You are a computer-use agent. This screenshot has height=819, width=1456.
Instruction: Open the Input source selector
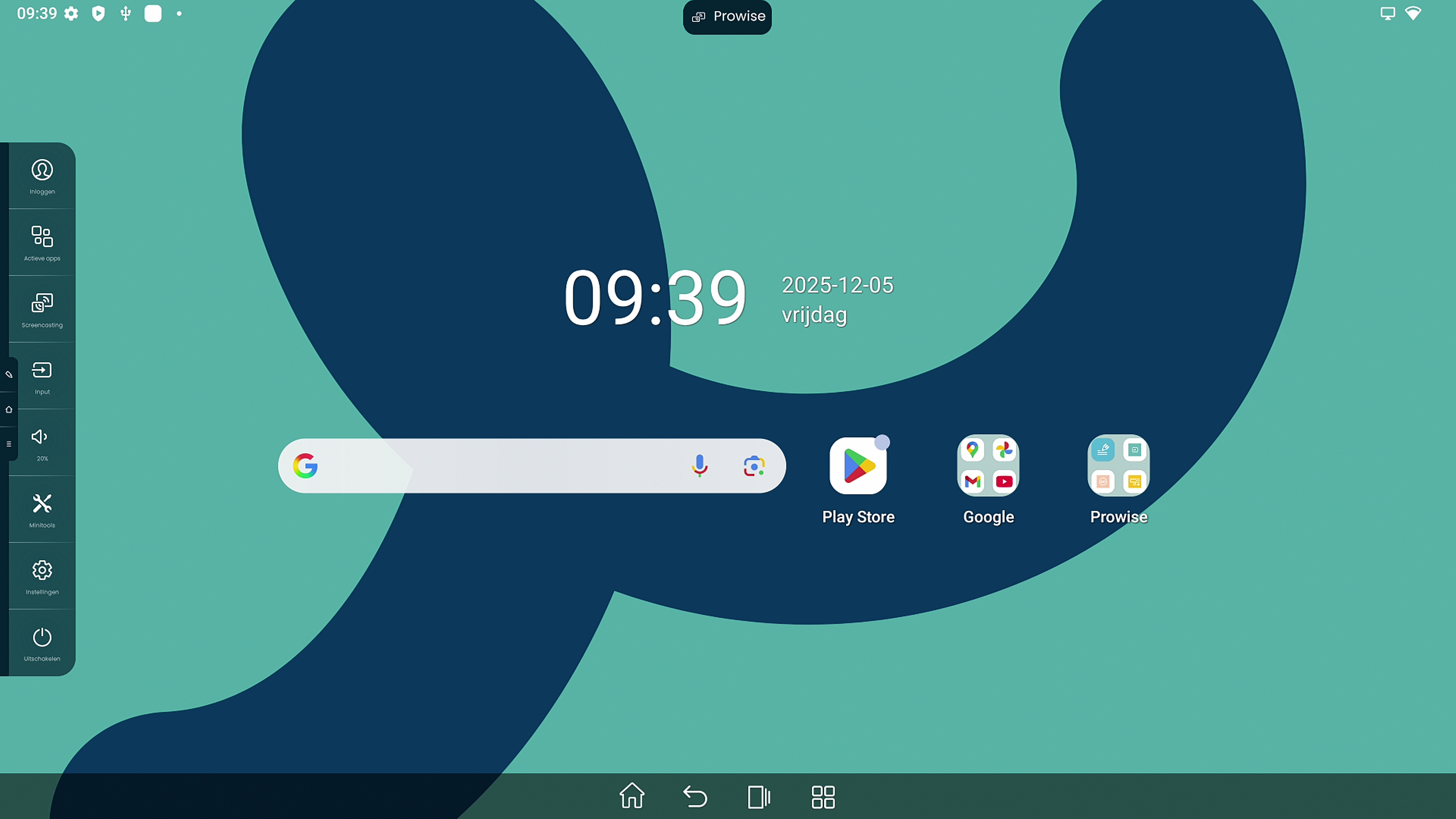click(x=42, y=377)
